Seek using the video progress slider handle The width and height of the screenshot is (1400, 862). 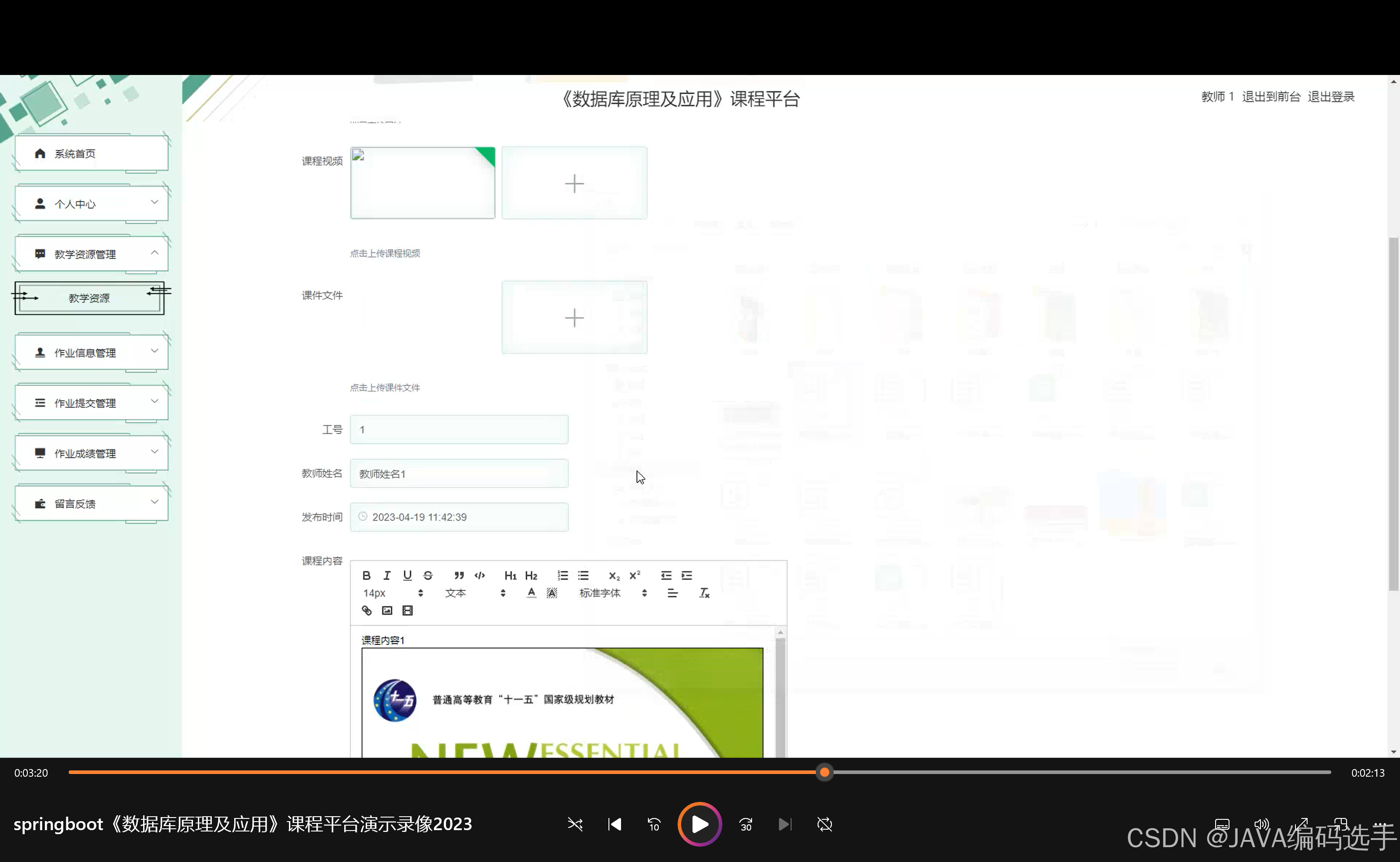tap(824, 773)
